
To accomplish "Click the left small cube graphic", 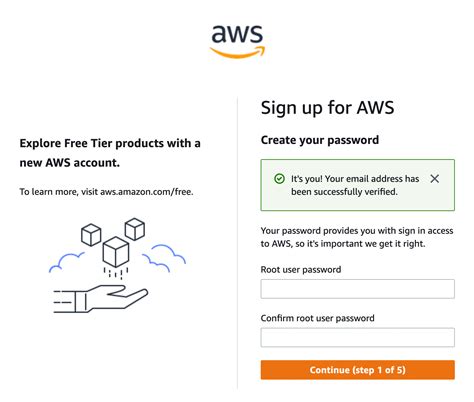I will point(91,235).
